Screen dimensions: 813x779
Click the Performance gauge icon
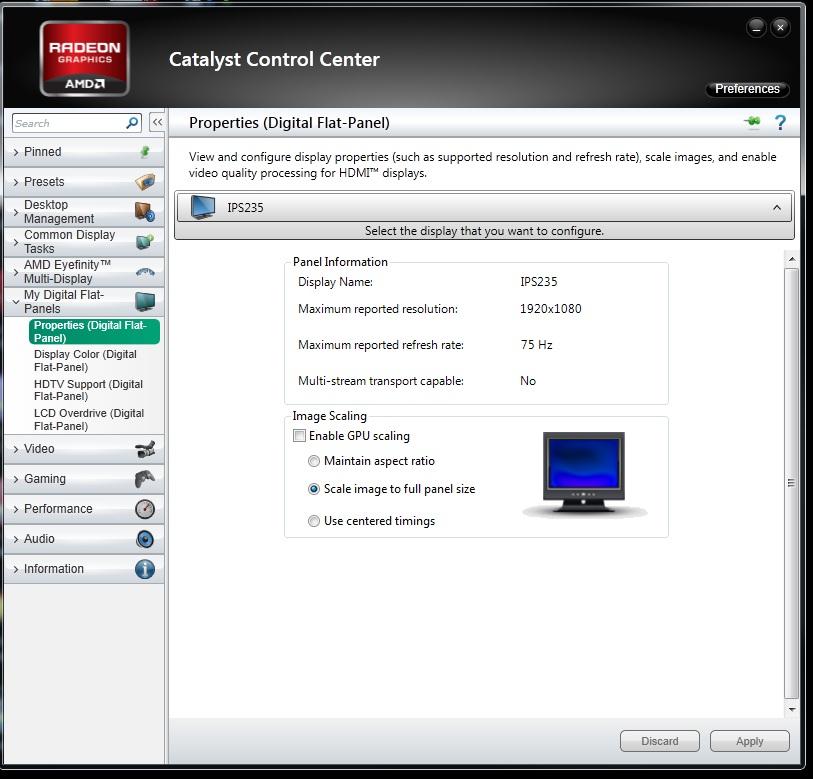click(145, 509)
